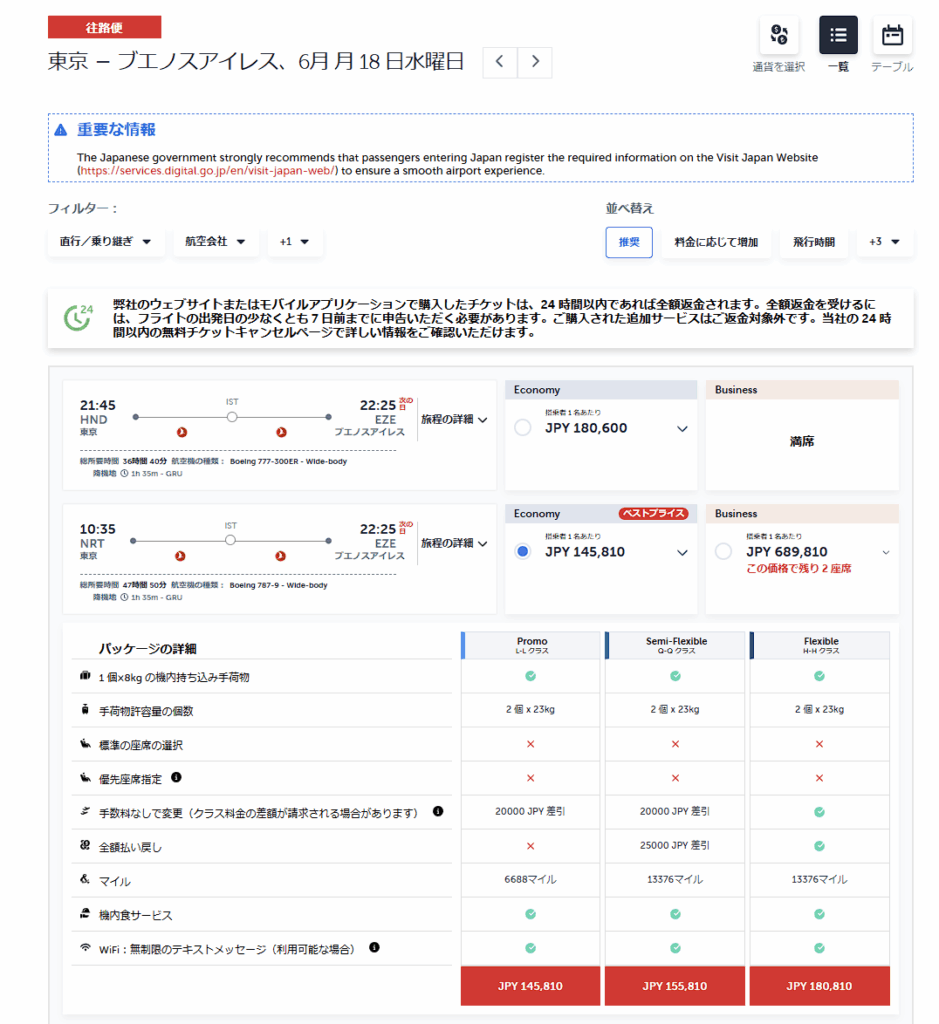Expand 旅程の詳細 for the 21:45 flight
This screenshot has height=1024, width=939.
pyautogui.click(x=454, y=420)
